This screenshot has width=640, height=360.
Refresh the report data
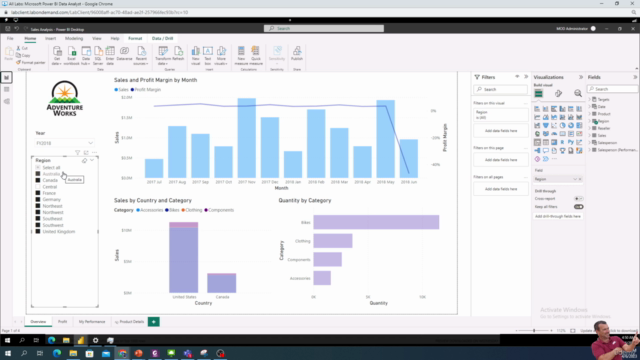178,54
